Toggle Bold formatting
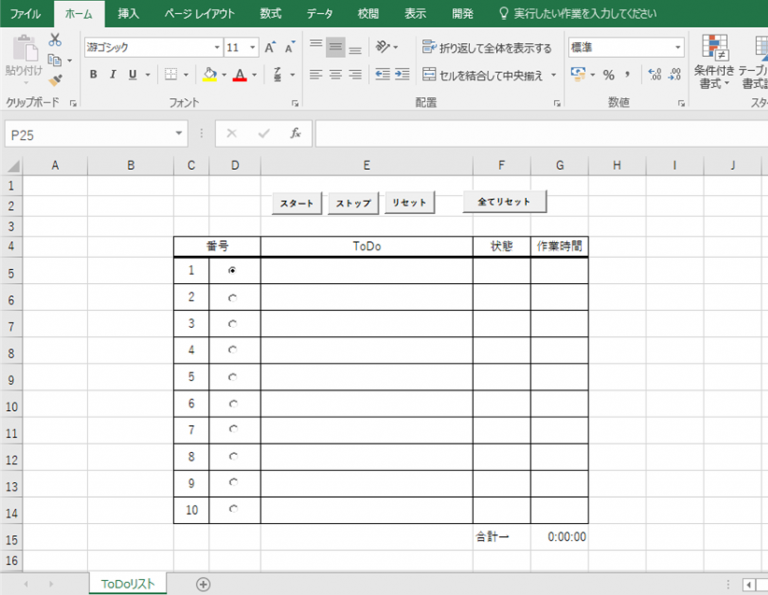The width and height of the screenshot is (768, 595). click(93, 74)
